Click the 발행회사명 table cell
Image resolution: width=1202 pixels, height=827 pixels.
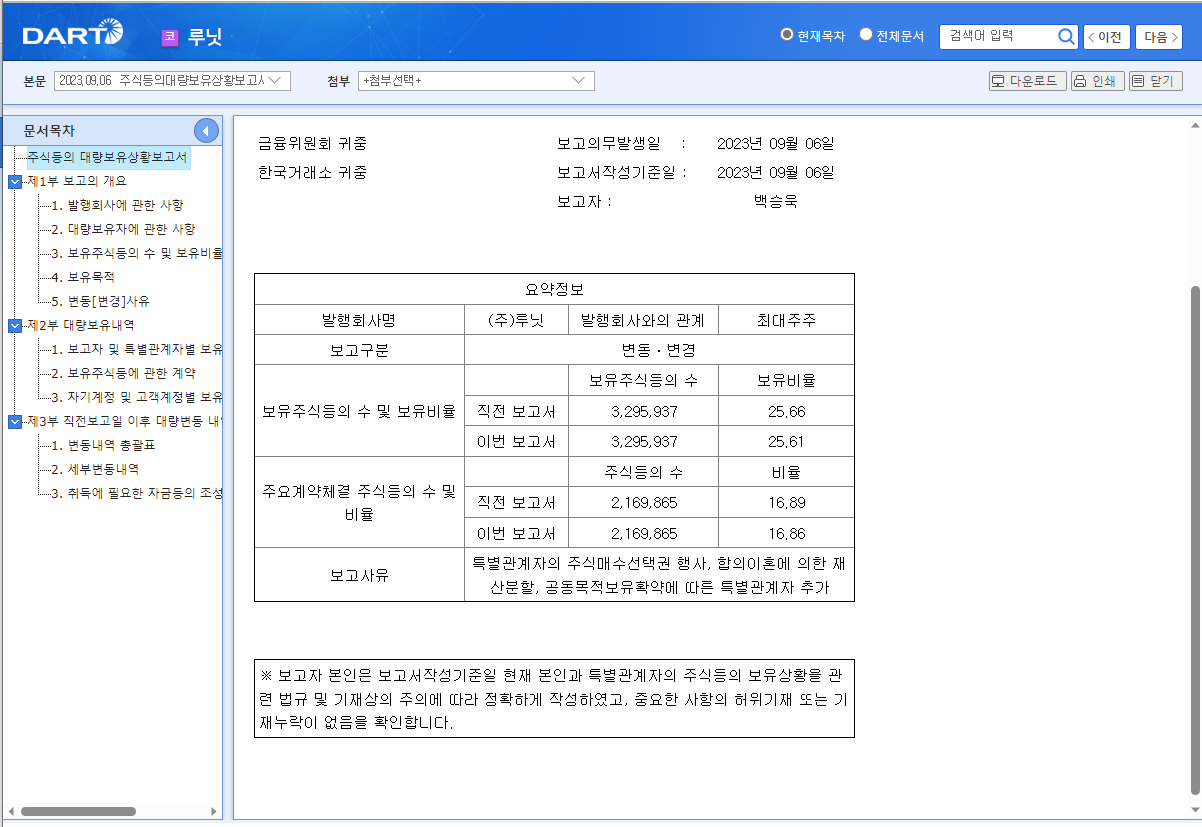coord(359,320)
